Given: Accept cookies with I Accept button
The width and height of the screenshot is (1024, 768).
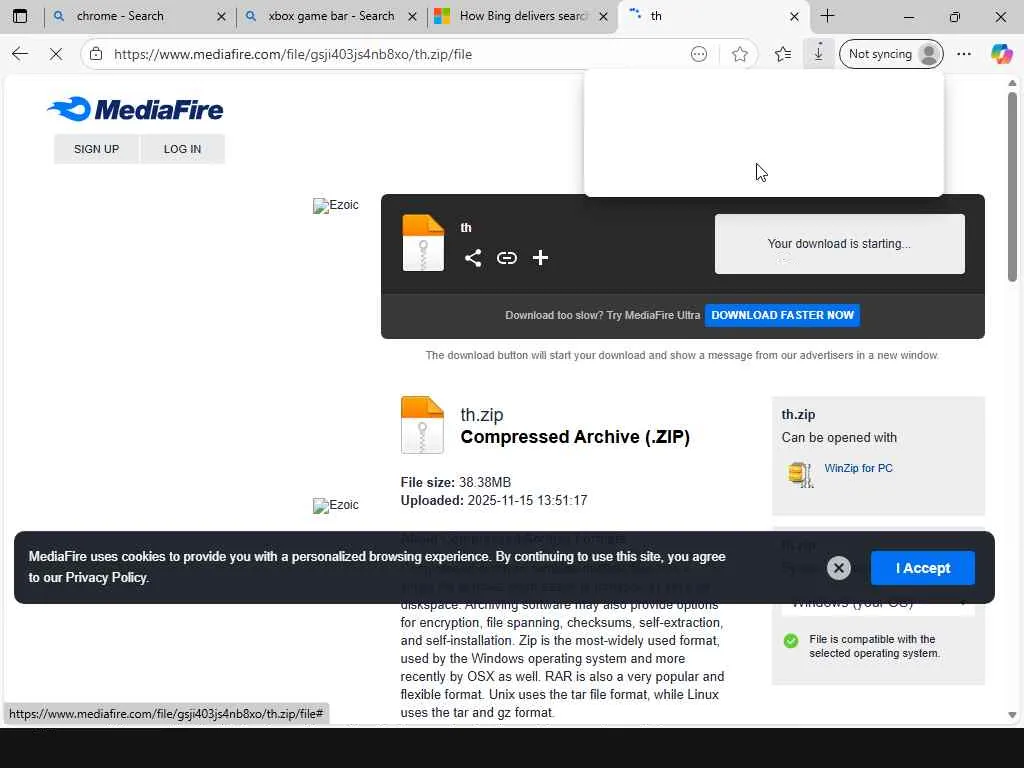Looking at the screenshot, I should pyautogui.click(x=923, y=568).
